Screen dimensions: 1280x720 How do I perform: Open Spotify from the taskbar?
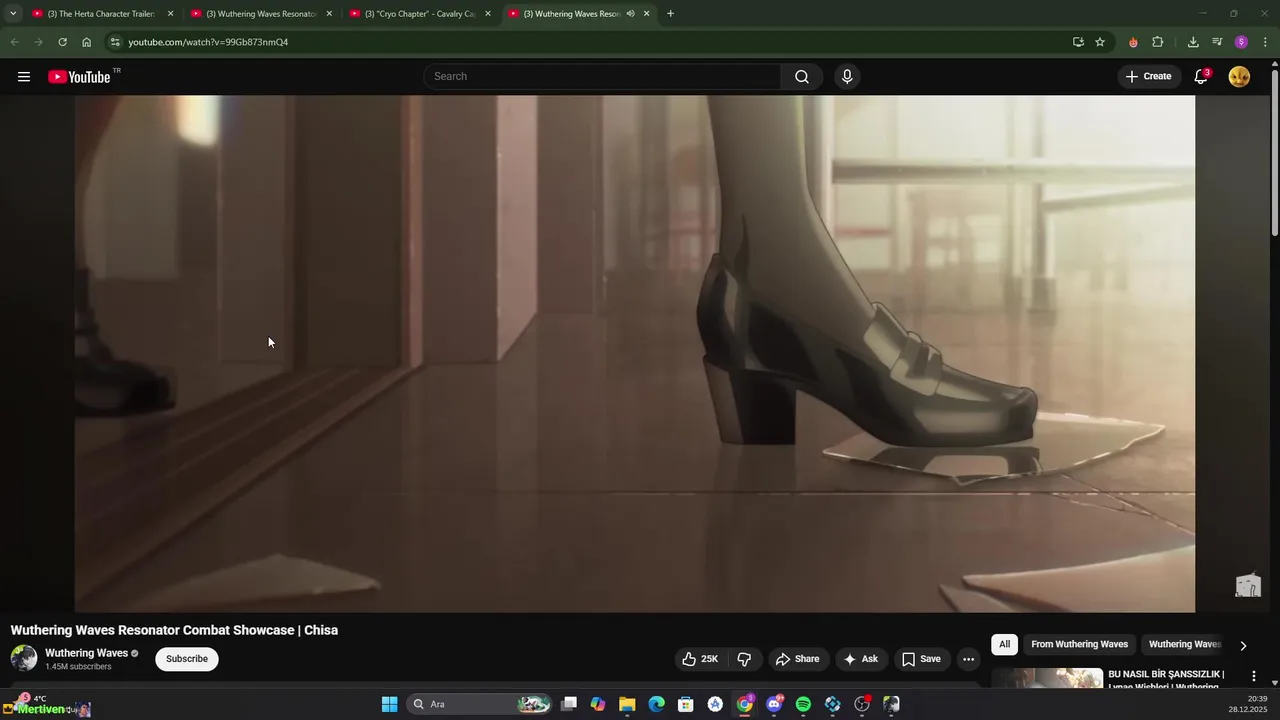coord(803,704)
